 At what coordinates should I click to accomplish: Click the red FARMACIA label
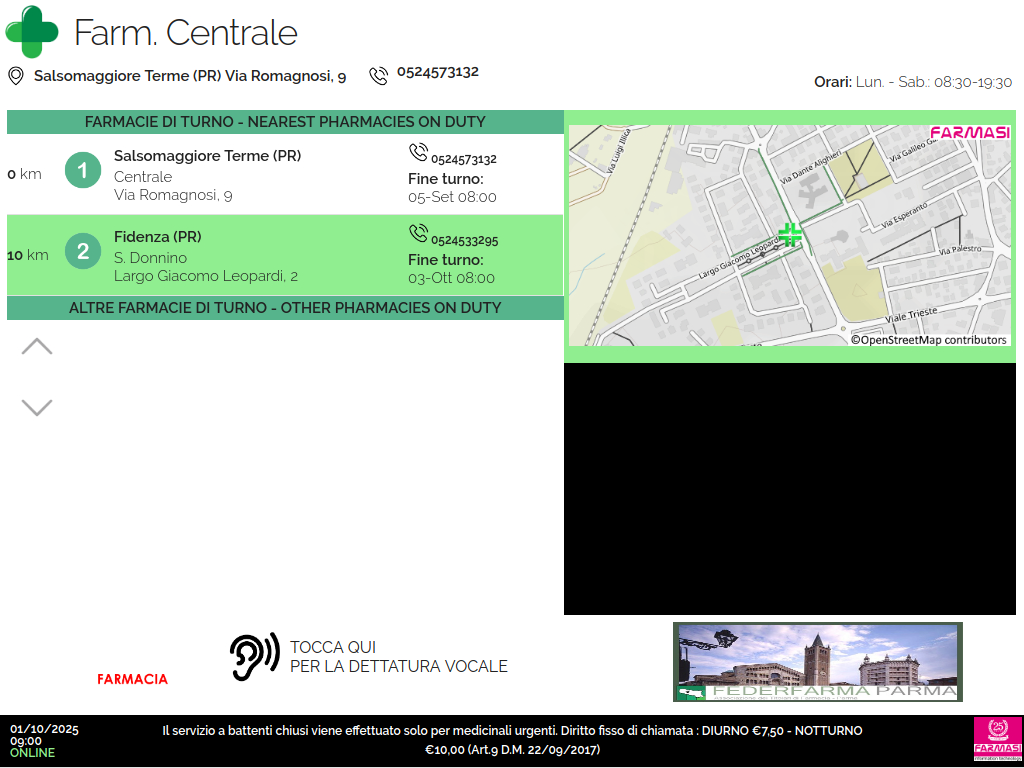tap(132, 680)
